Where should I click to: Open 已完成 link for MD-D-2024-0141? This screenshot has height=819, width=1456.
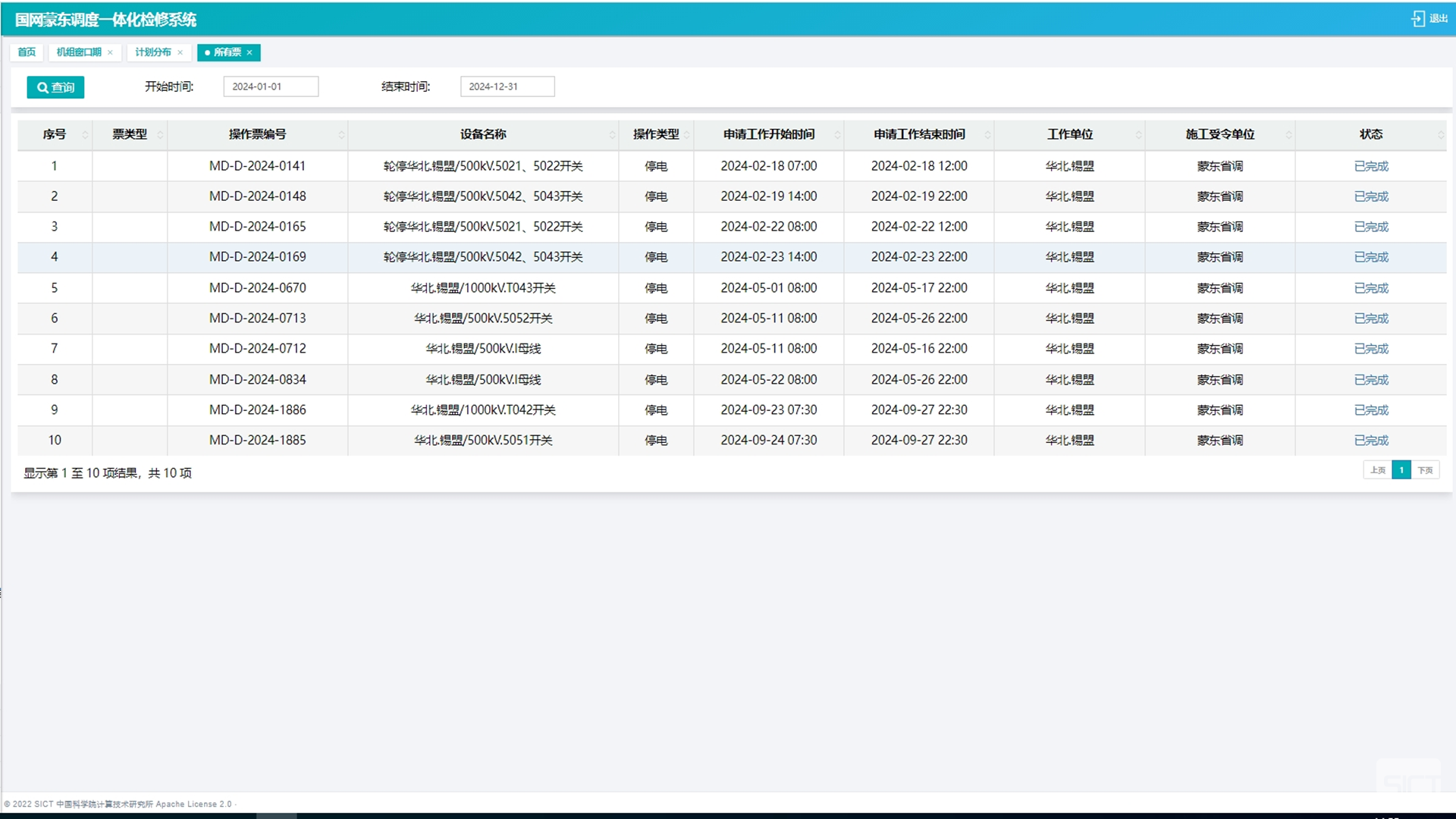tap(1370, 166)
